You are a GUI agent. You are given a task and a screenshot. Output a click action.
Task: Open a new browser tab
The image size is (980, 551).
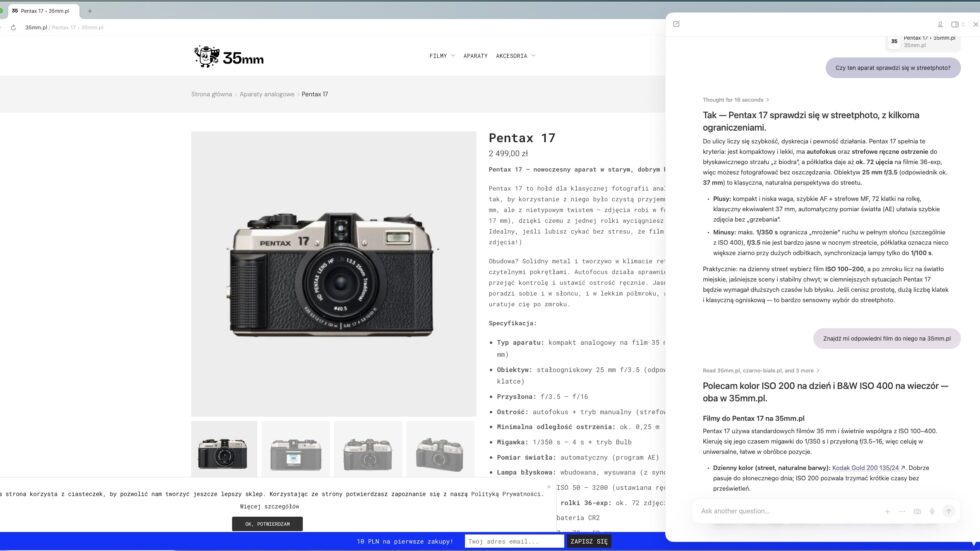pos(90,10)
